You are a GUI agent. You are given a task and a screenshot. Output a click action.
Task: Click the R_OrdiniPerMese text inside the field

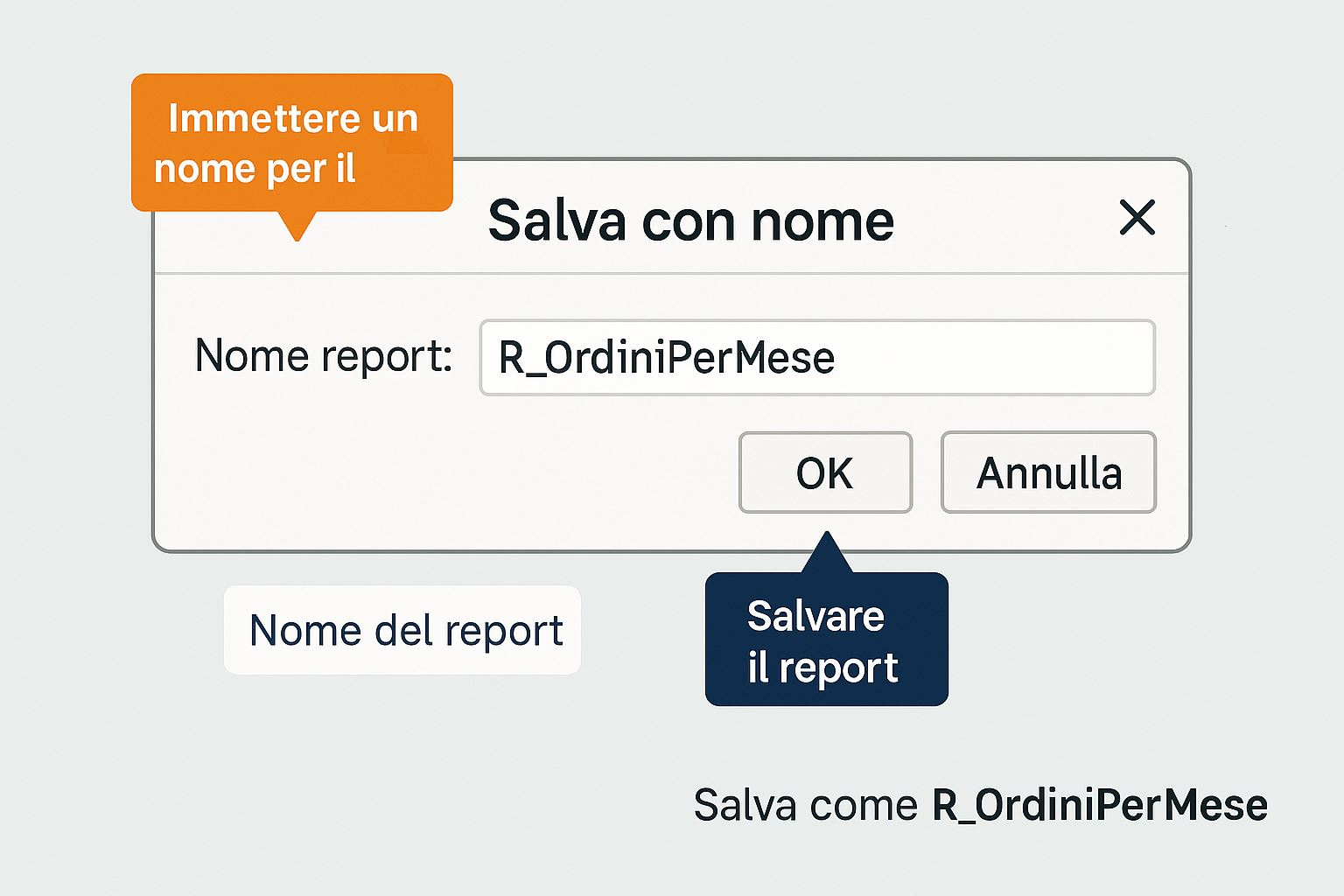coord(666,358)
